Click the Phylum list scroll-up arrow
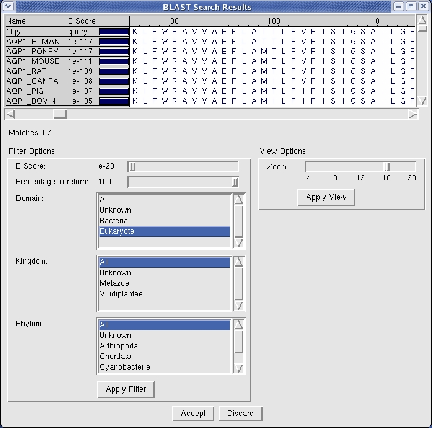This screenshot has width=432, height=428. coord(239,325)
